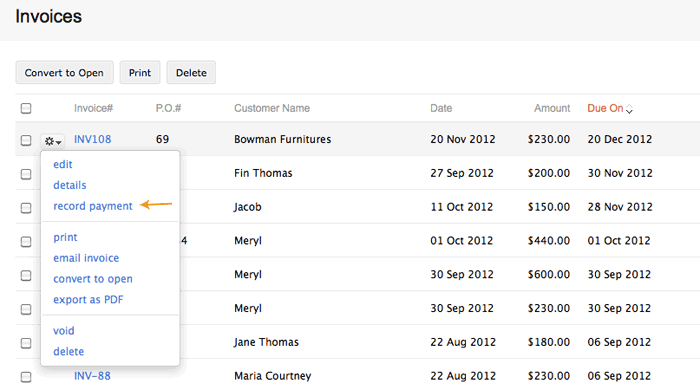This screenshot has width=700, height=390.
Task: Click the Invoice# column header
Action: pos(93,108)
